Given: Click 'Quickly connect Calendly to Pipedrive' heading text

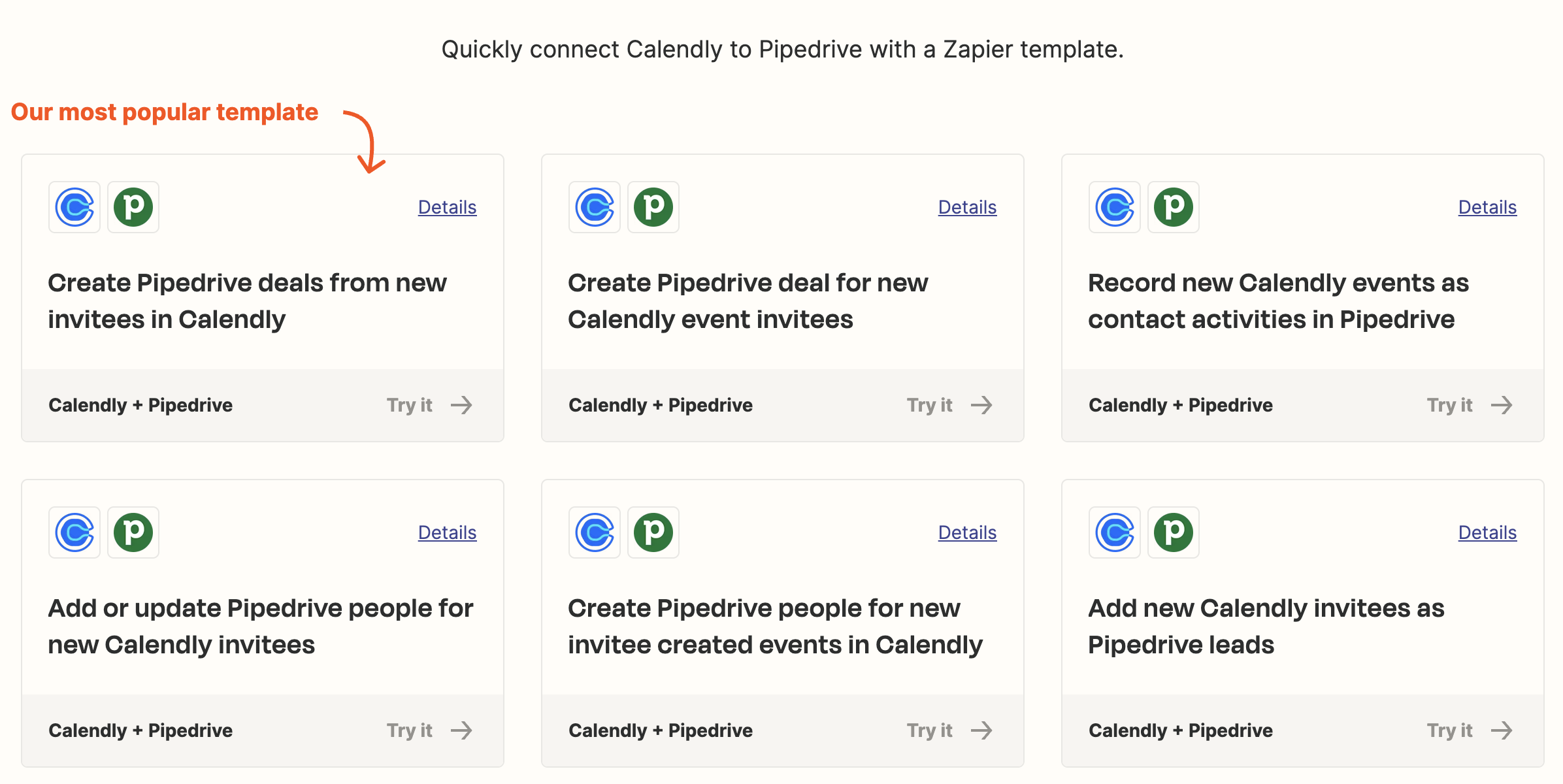Looking at the screenshot, I should tap(783, 50).
